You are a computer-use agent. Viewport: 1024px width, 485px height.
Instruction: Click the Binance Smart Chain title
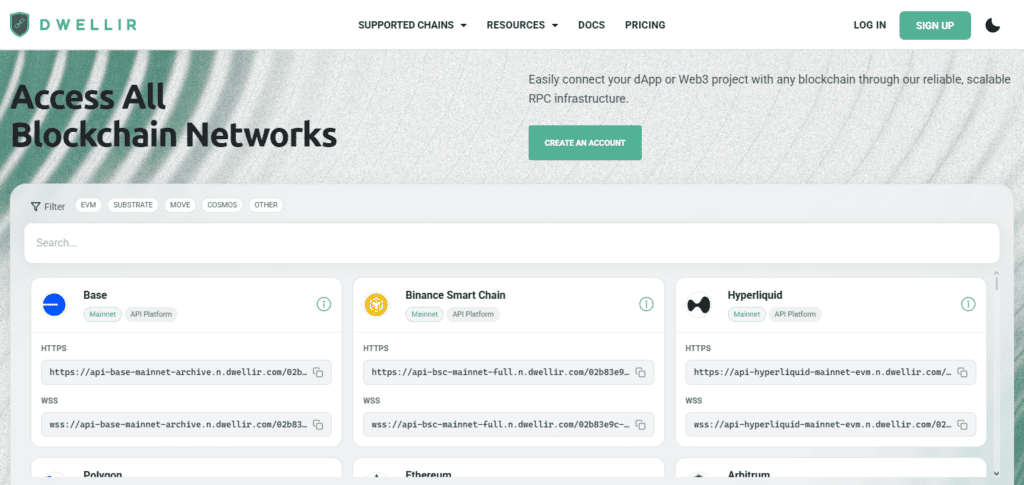tap(455, 295)
